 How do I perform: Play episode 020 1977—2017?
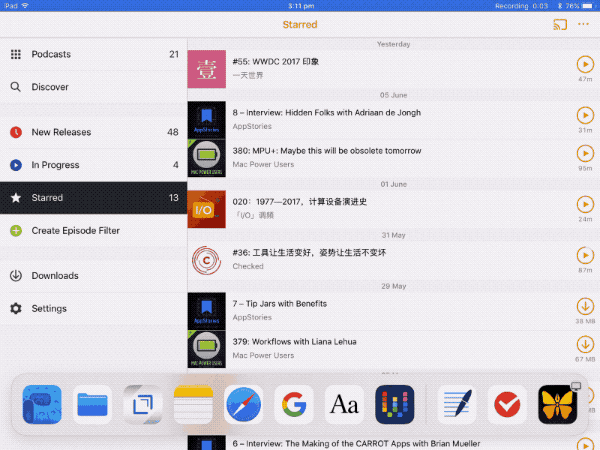tap(585, 204)
